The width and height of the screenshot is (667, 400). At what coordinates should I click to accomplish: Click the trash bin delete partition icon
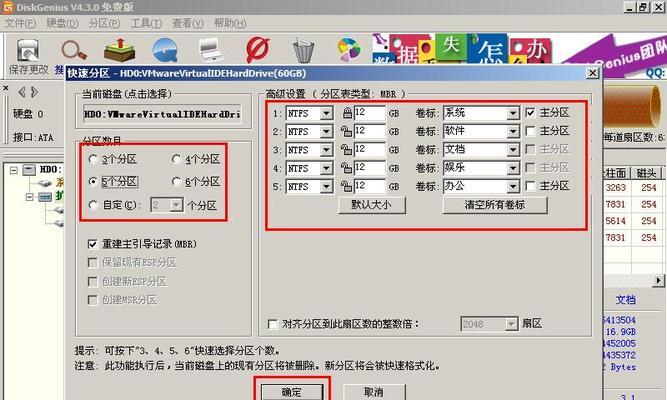click(303, 51)
